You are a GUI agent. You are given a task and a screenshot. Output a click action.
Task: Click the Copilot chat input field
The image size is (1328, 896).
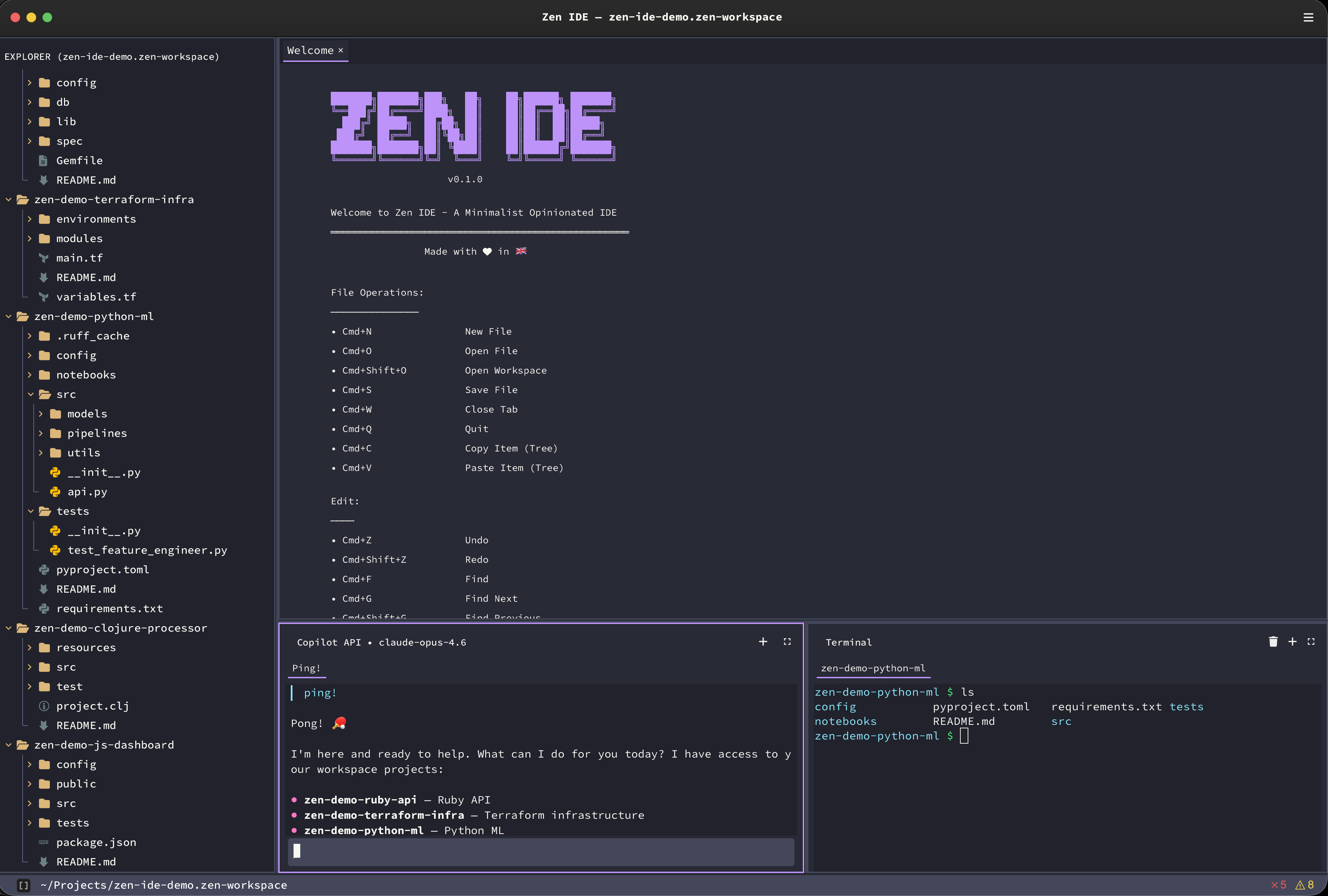click(541, 851)
